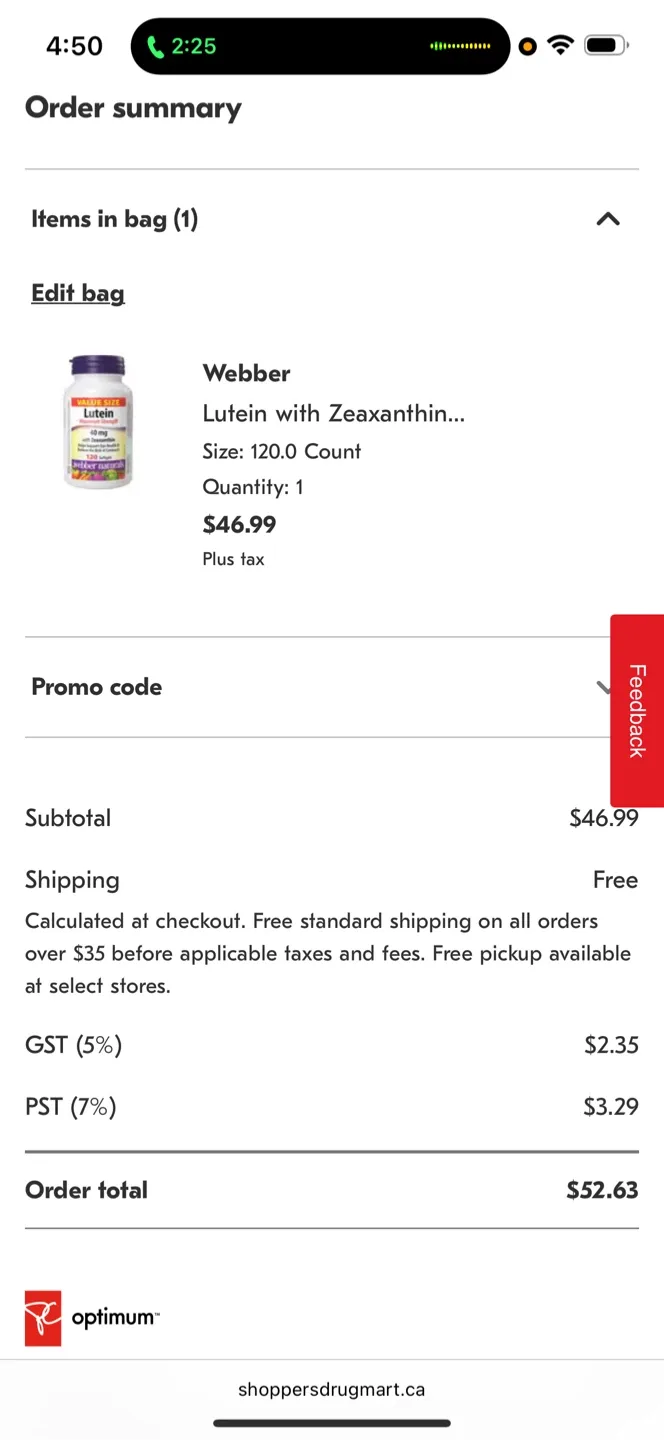Tap the Lutein bottle product thumbnail
The image size is (664, 1440).
pyautogui.click(x=97, y=421)
